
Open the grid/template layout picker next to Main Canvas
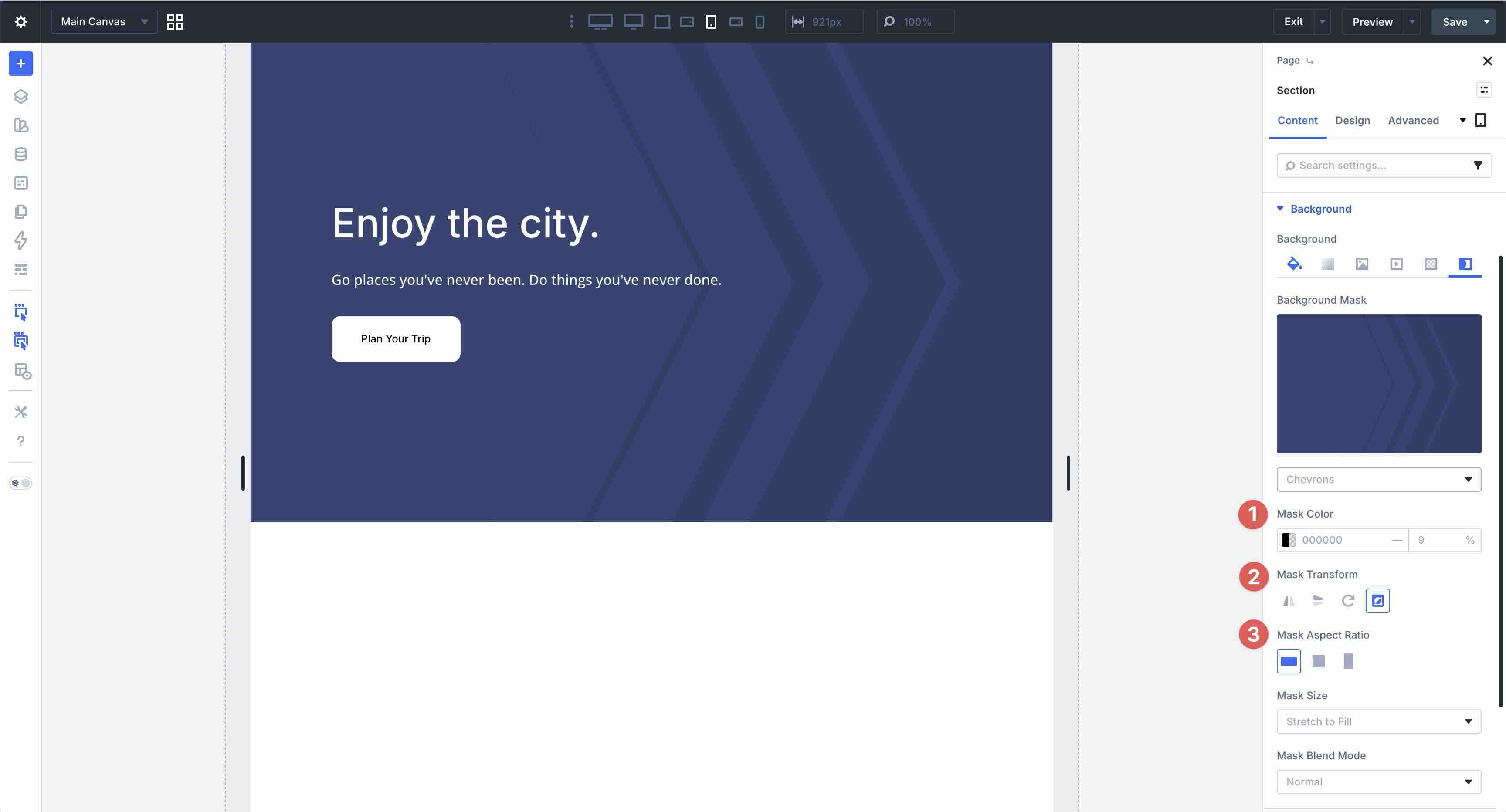click(x=174, y=22)
